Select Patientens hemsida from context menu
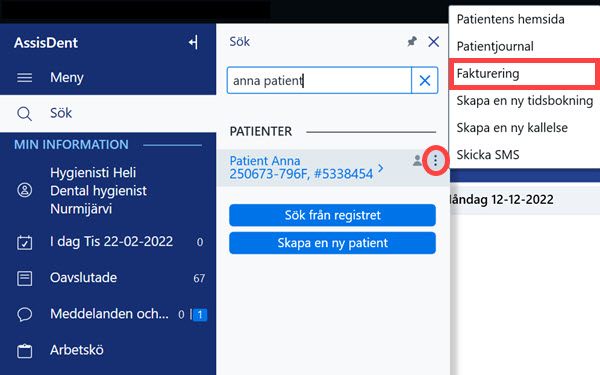 (x=510, y=19)
